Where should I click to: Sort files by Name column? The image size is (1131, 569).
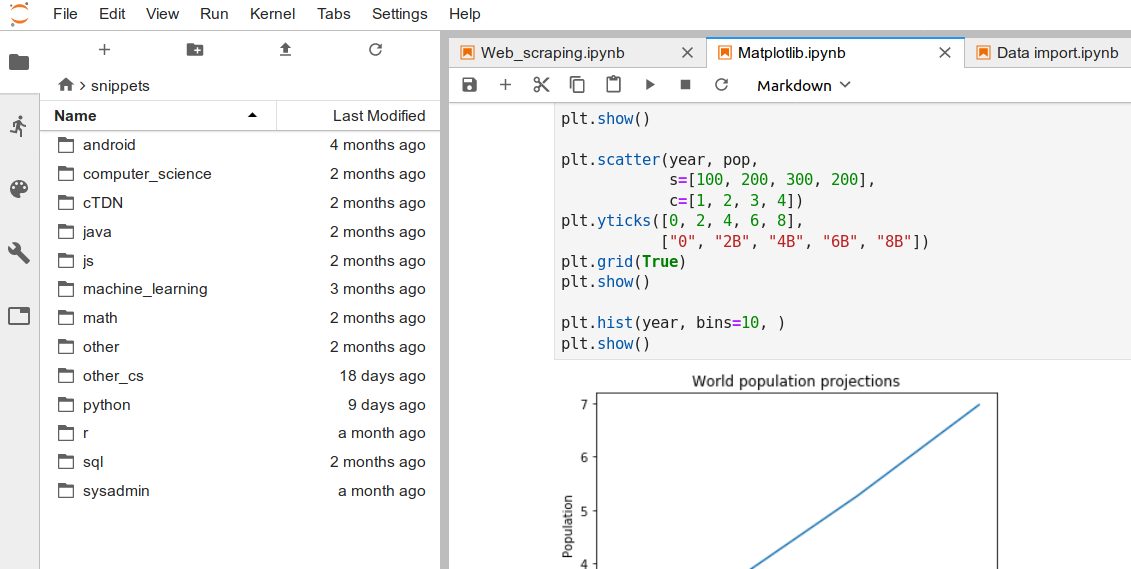[150, 115]
